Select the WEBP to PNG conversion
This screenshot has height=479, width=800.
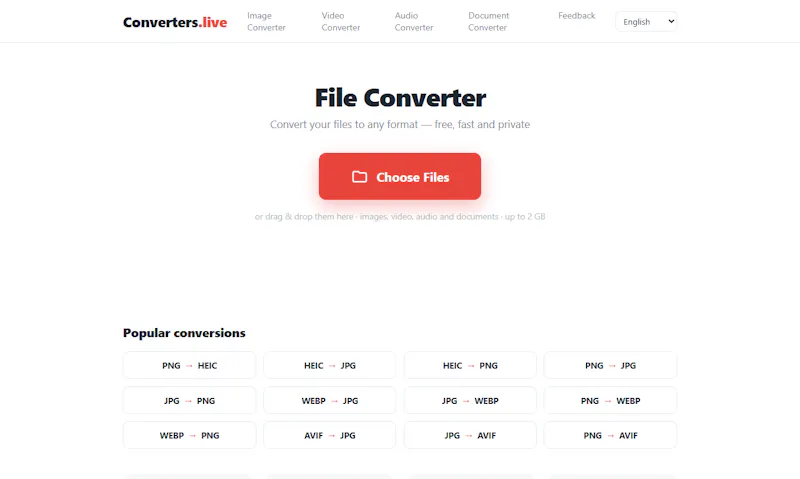pyautogui.click(x=189, y=435)
